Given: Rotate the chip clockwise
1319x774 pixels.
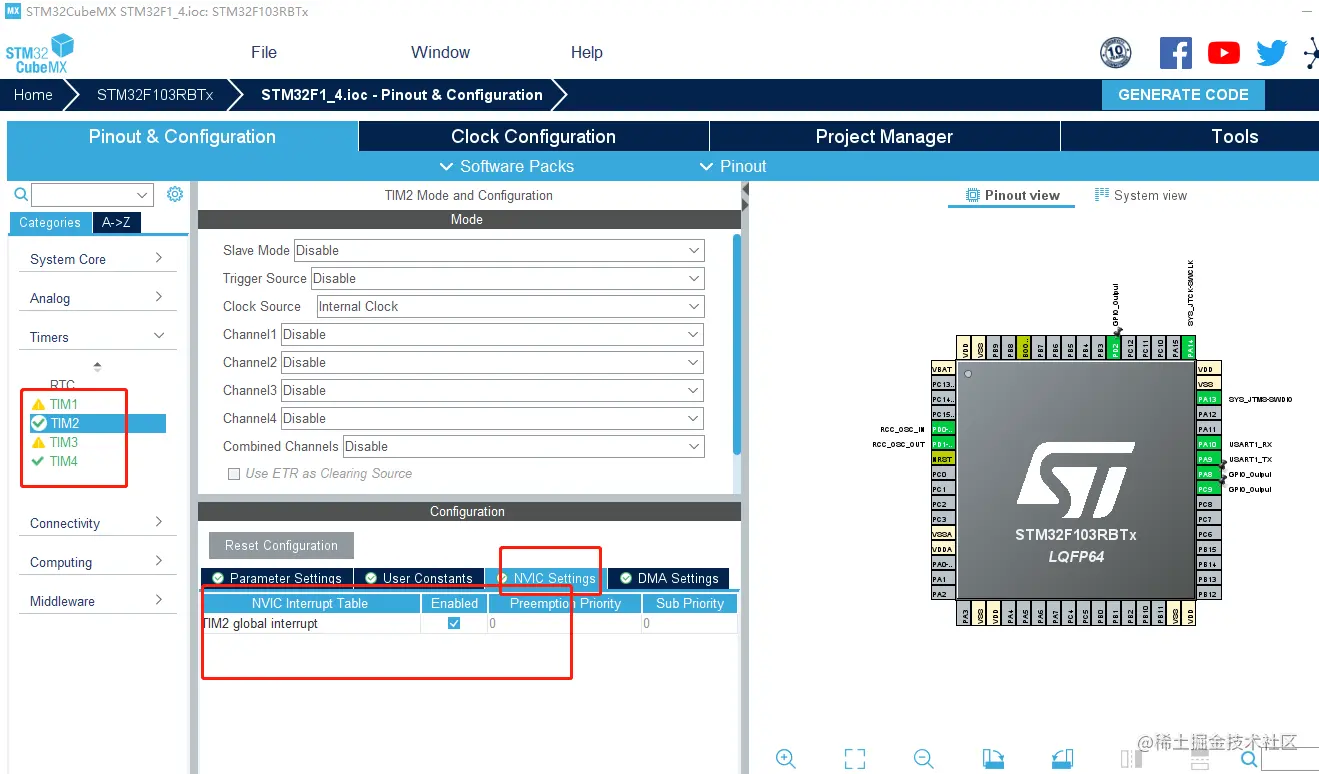Looking at the screenshot, I should [x=993, y=759].
